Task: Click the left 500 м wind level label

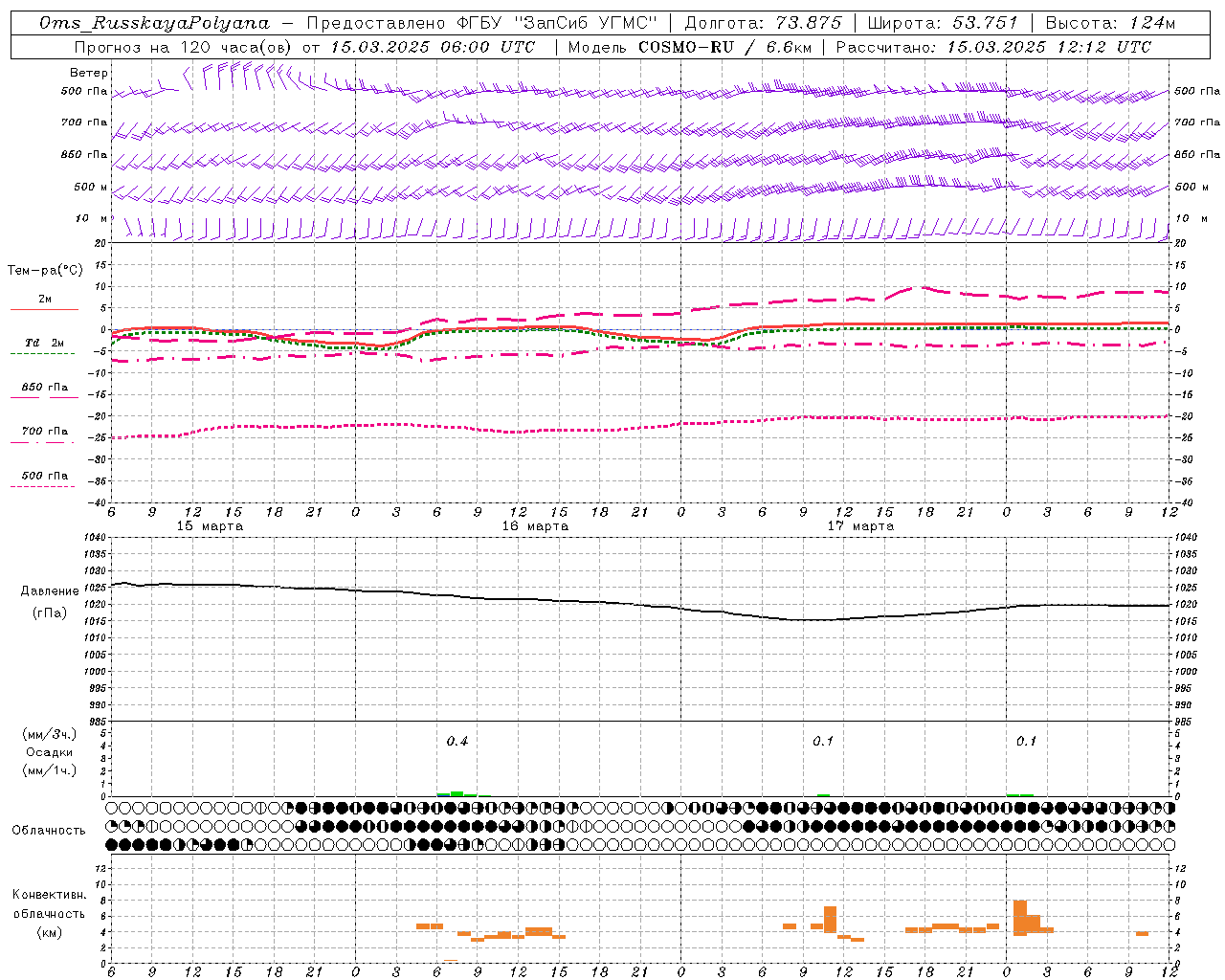Action: pyautogui.click(x=91, y=188)
